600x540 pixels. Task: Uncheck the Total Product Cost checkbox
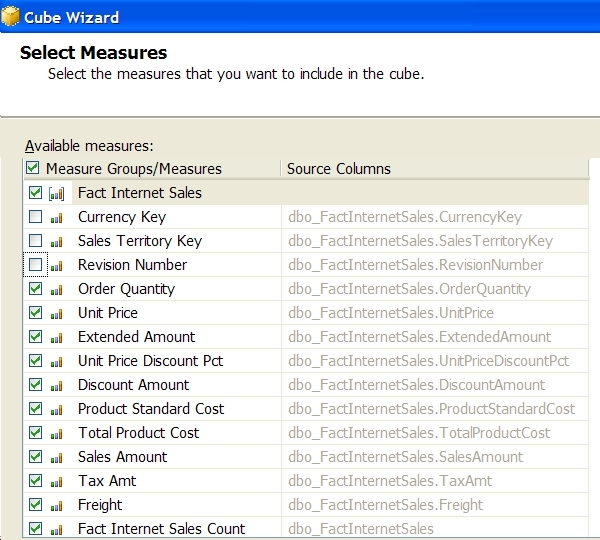(x=35, y=432)
